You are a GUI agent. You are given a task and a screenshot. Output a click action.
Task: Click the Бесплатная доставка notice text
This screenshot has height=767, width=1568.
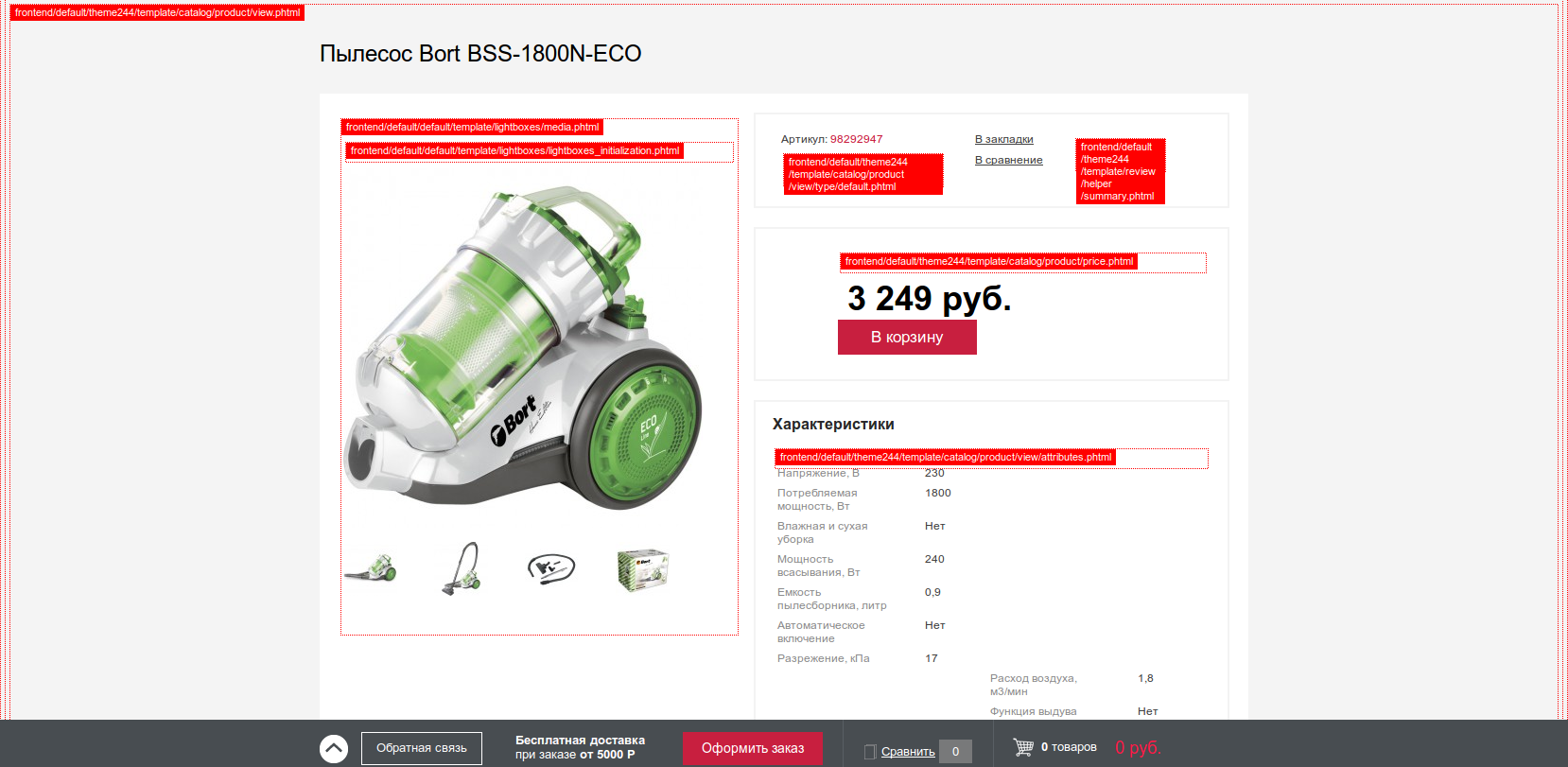click(580, 747)
